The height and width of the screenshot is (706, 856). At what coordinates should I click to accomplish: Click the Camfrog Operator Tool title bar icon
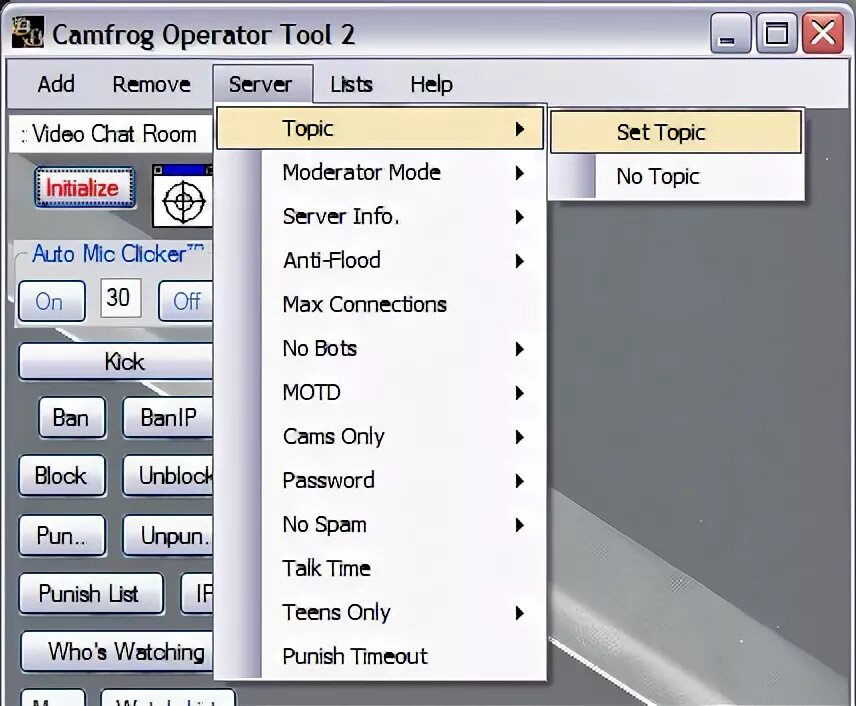coord(27,32)
